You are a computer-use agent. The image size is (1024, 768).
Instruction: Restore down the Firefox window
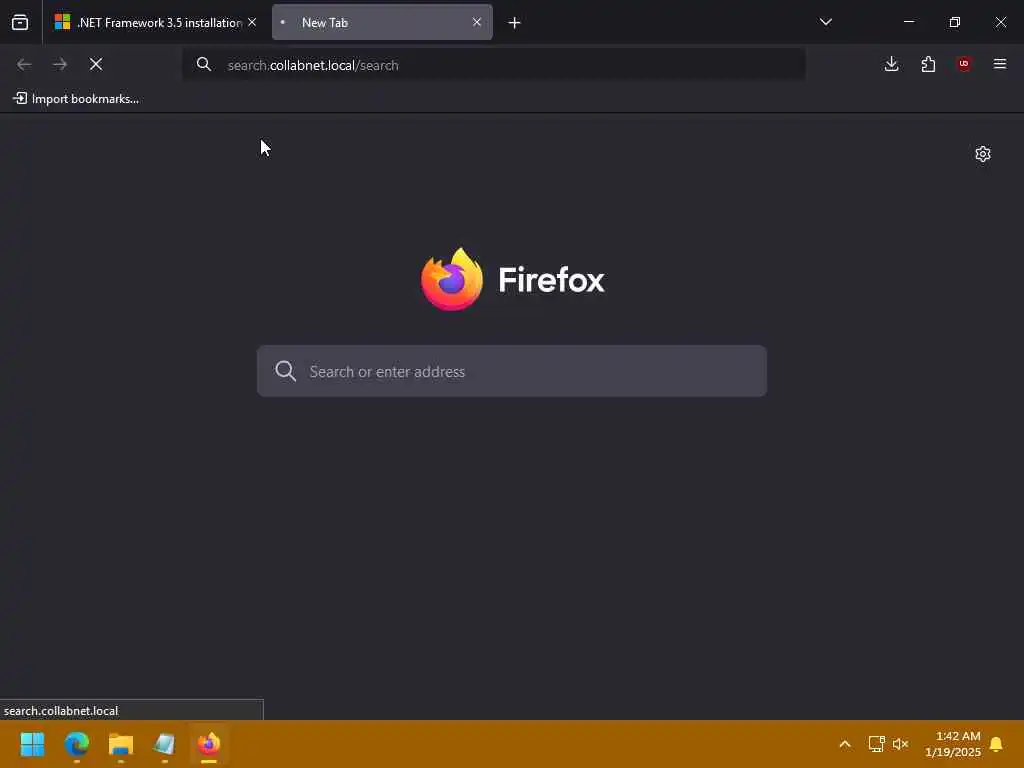(955, 22)
